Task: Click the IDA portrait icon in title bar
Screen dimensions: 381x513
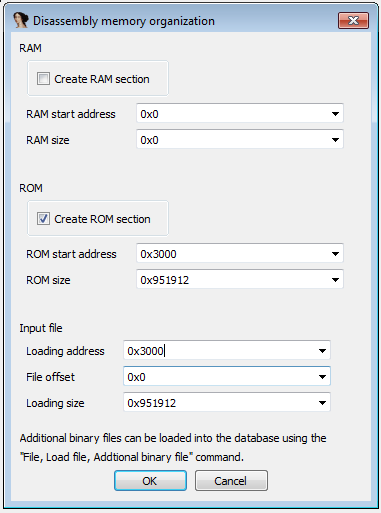Action: click(x=21, y=20)
